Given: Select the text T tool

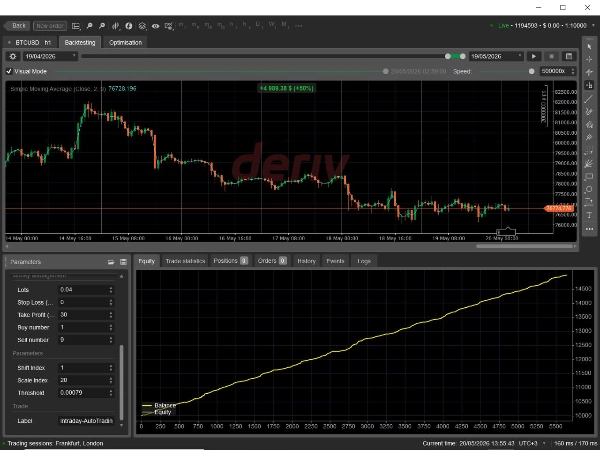Looking at the screenshot, I should [589, 215].
